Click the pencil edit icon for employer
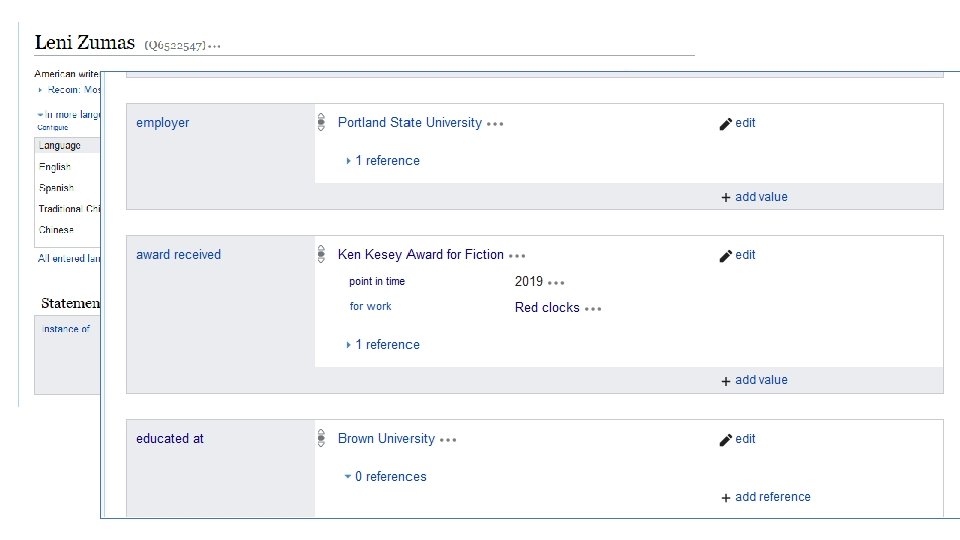Image resolution: width=960 pixels, height=540 pixels. click(x=726, y=123)
